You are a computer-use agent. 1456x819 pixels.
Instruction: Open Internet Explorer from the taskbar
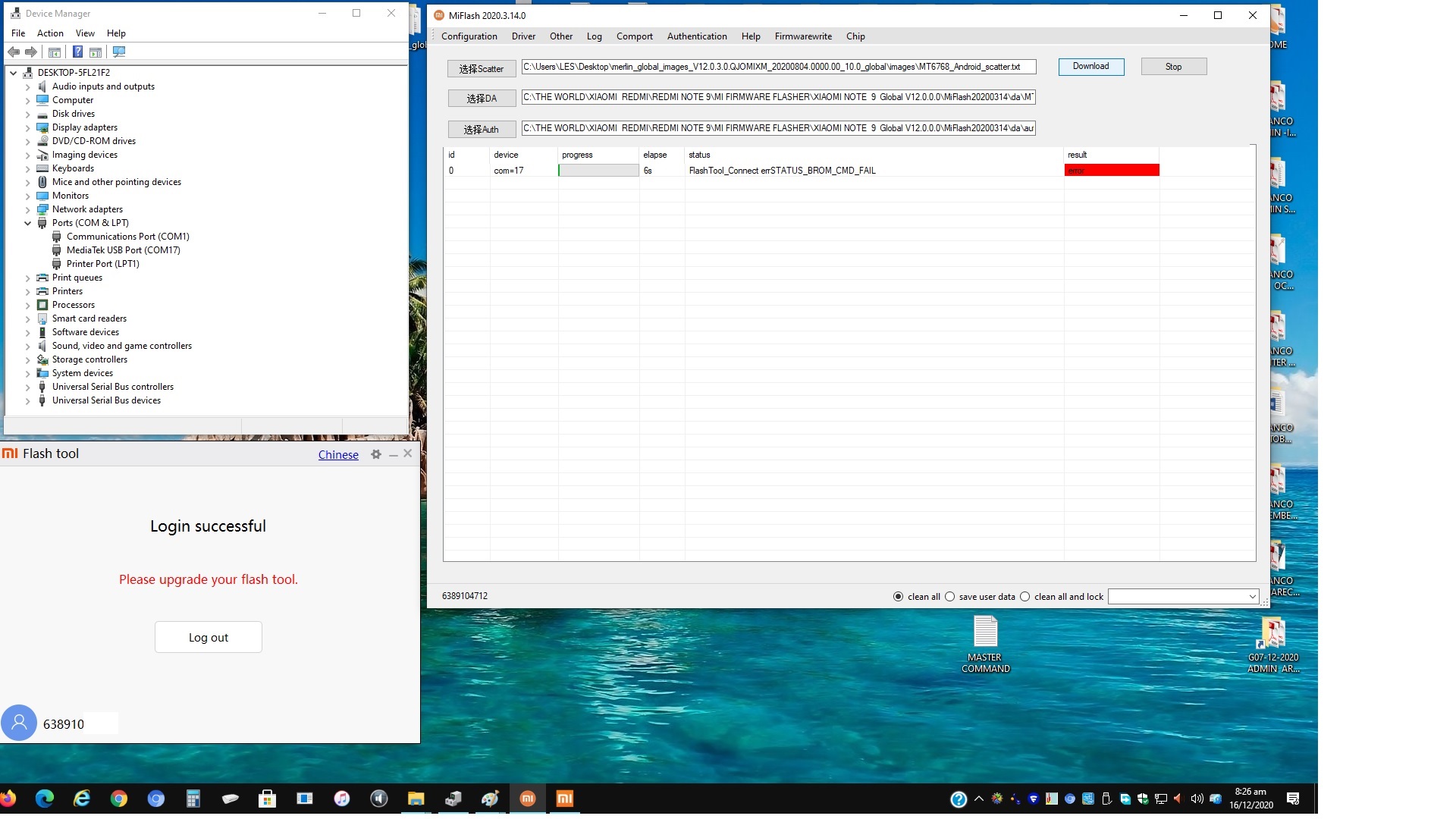click(82, 799)
